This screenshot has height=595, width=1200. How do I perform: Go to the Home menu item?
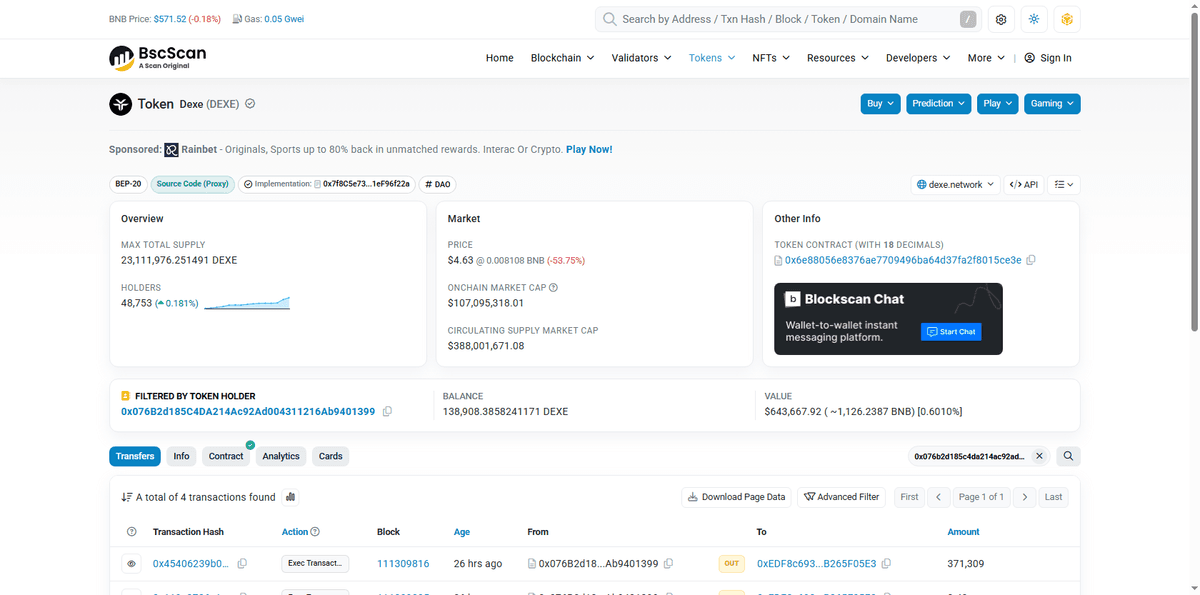coord(499,58)
